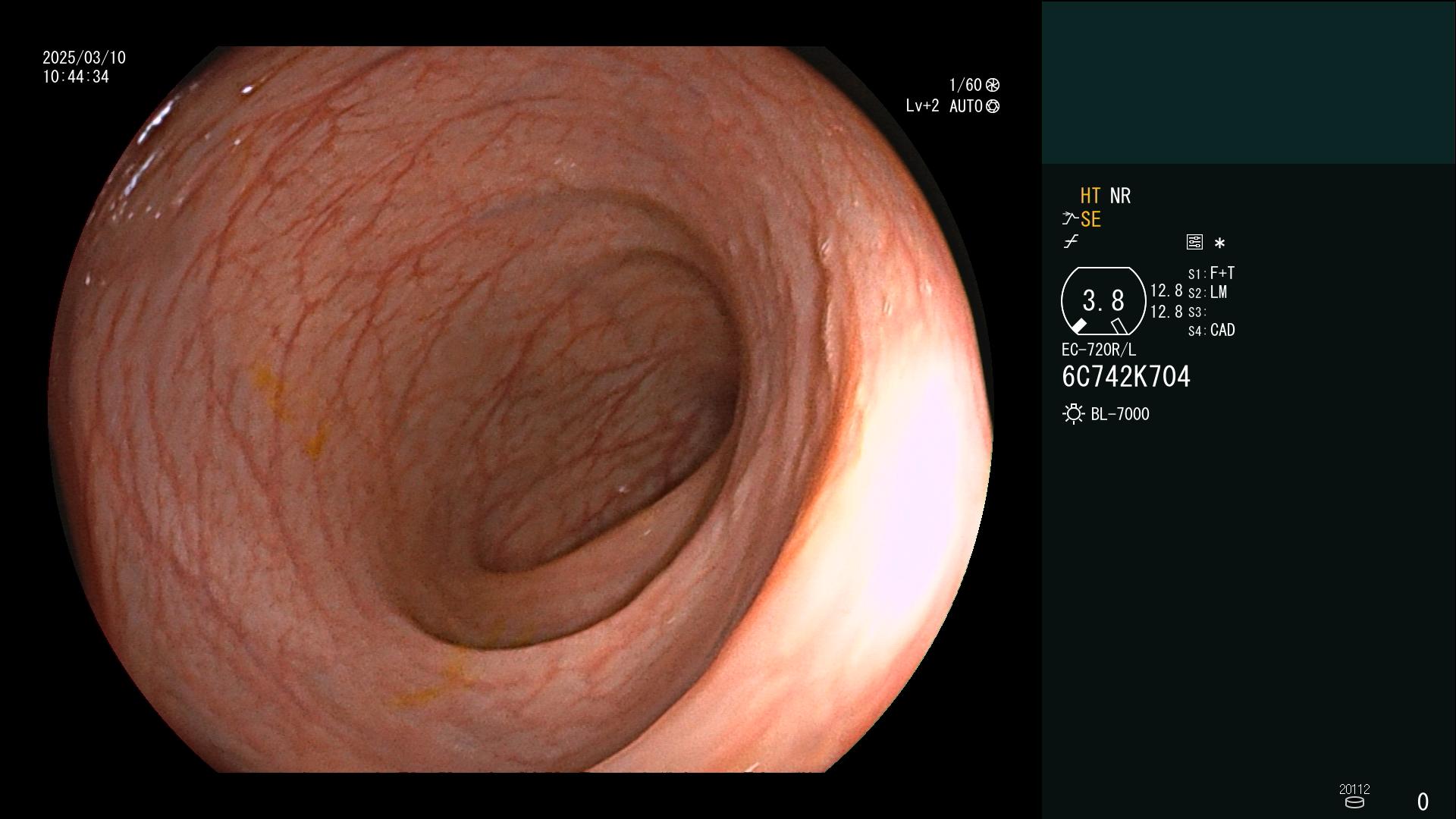Click the BL-7000 light source label
The width and height of the screenshot is (1456, 819).
pyautogui.click(x=1120, y=414)
